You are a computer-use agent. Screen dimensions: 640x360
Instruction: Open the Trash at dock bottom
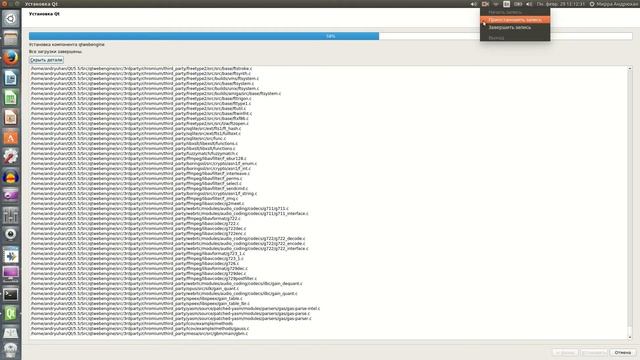pos(11,351)
